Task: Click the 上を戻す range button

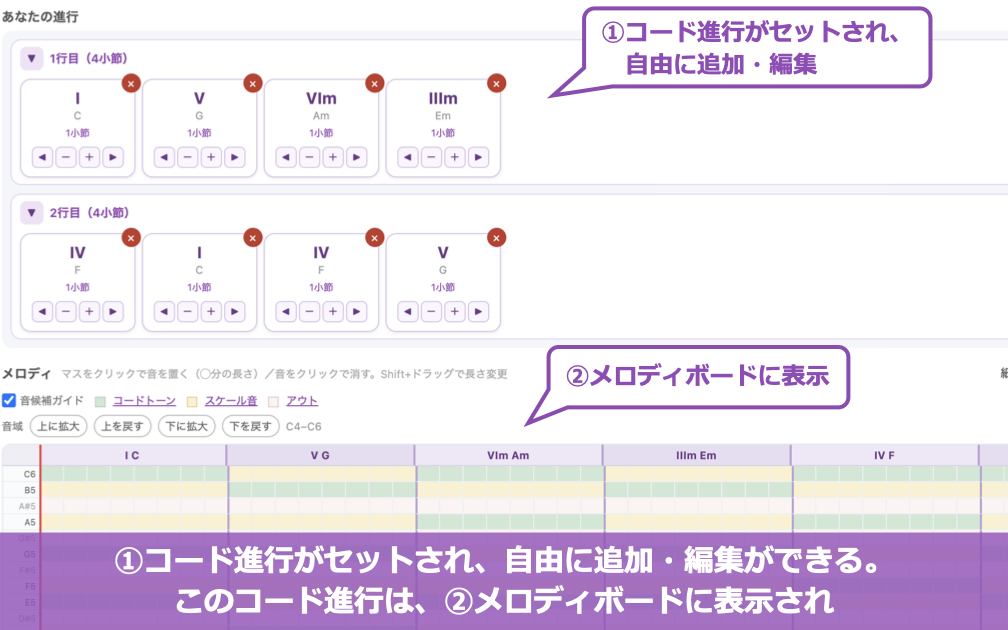Action: pyautogui.click(x=123, y=426)
